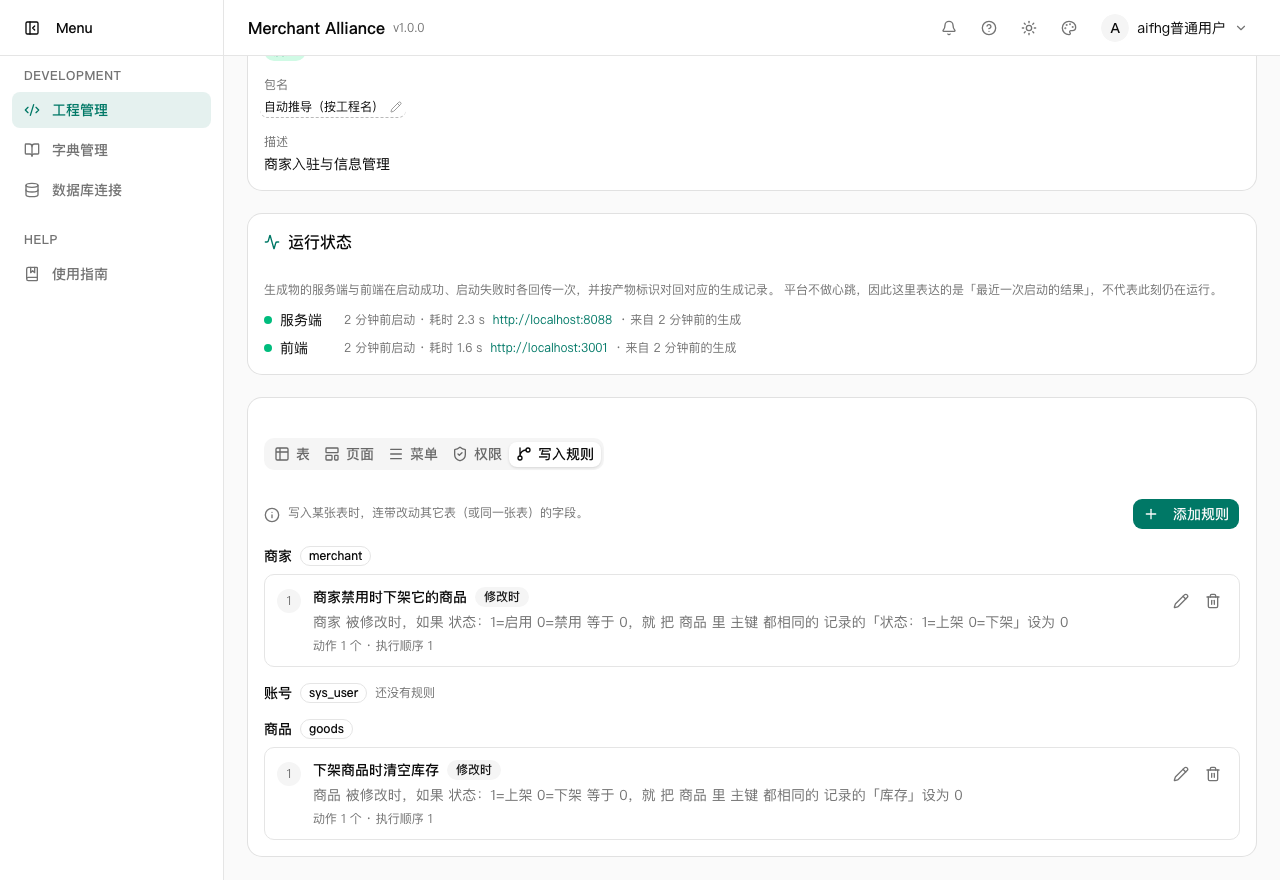The image size is (1280, 880).
Task: Click the 添加规则 button
Action: (1186, 514)
